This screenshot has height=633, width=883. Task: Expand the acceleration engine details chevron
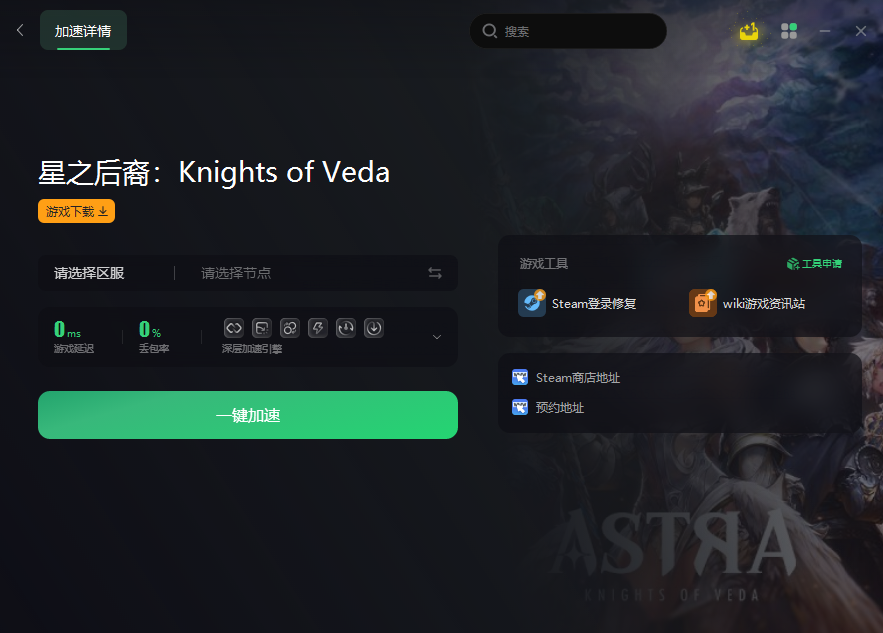pyautogui.click(x=436, y=337)
